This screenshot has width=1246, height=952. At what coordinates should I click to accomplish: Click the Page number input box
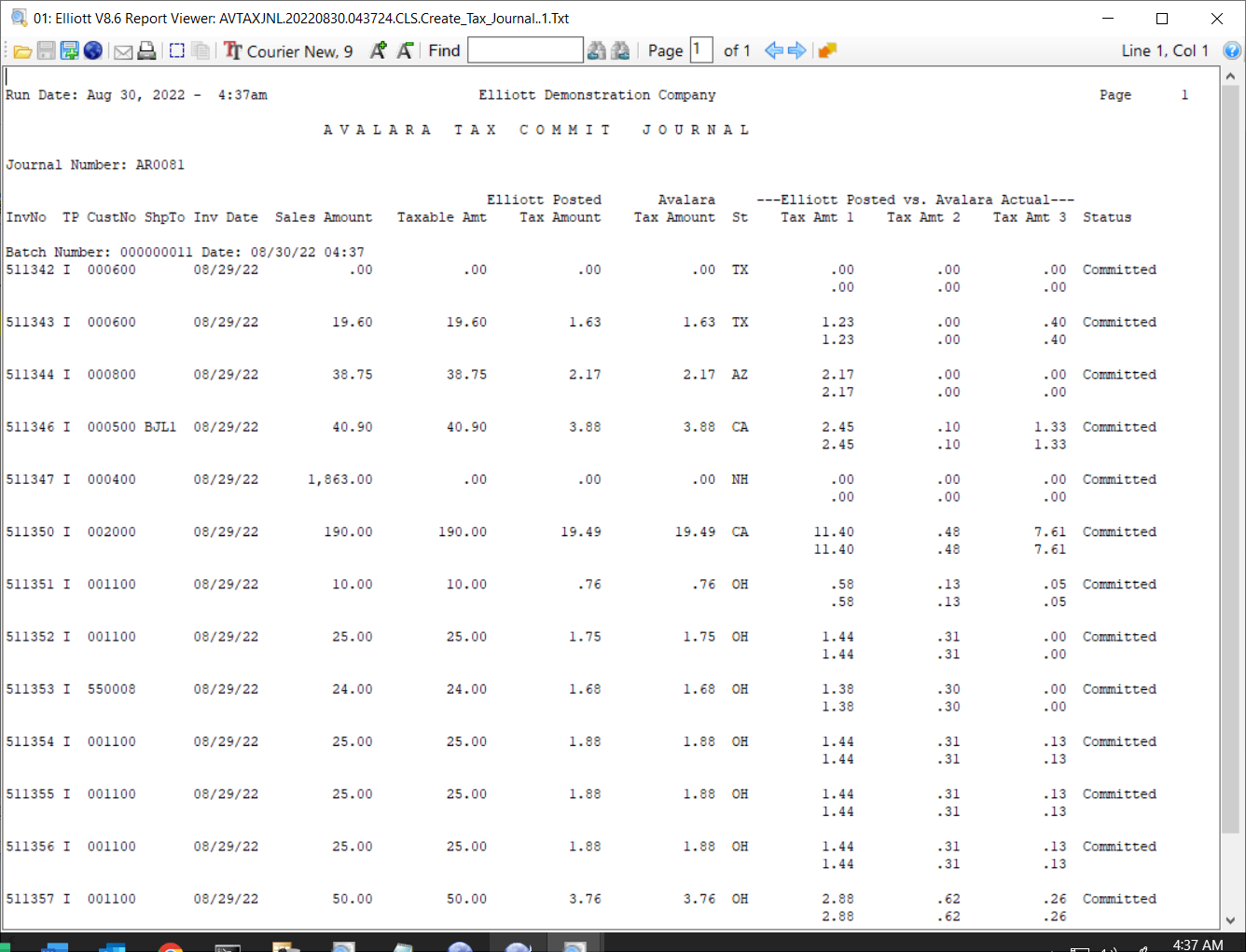[x=701, y=50]
